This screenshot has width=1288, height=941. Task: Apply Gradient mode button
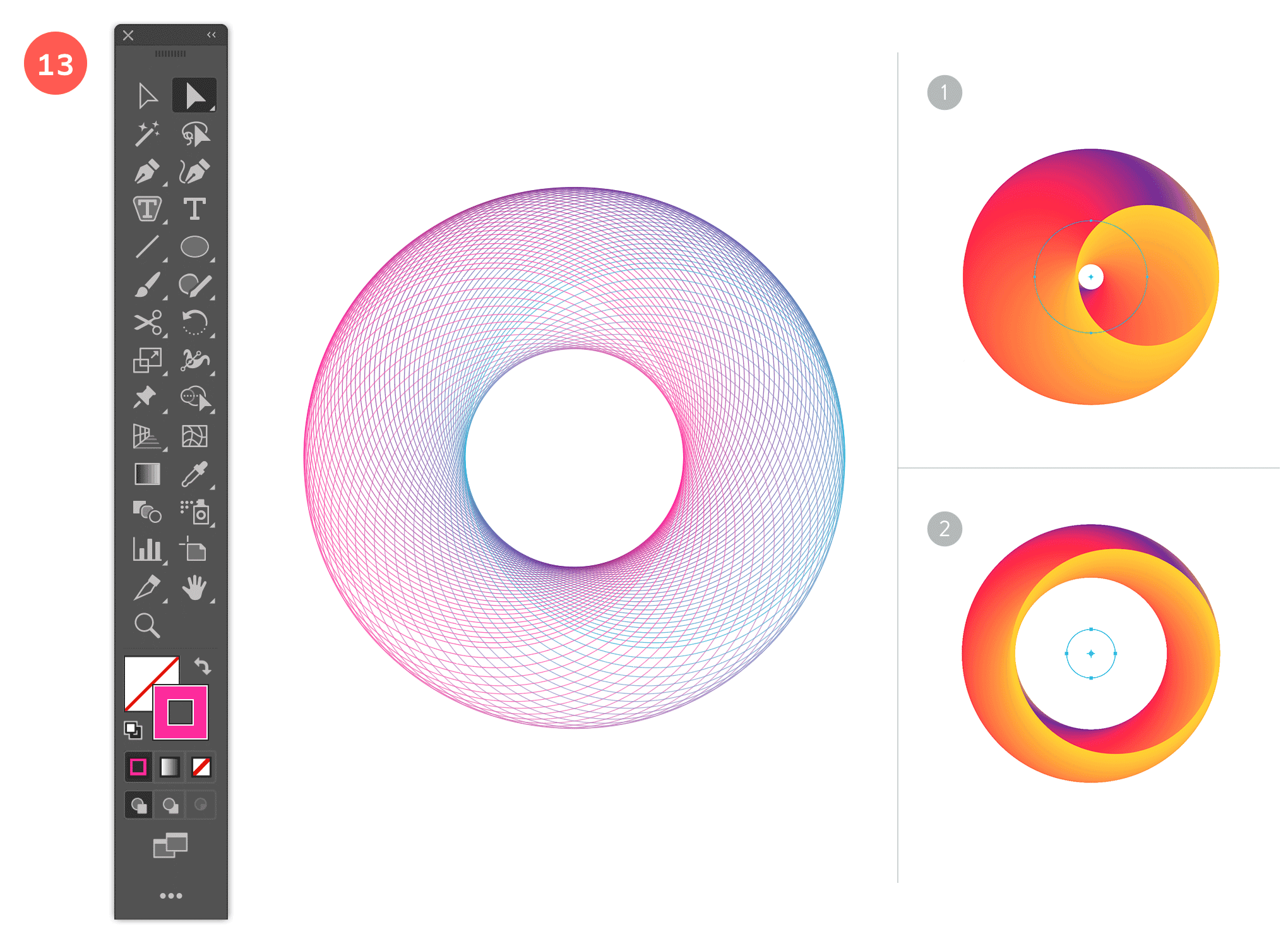pyautogui.click(x=170, y=767)
